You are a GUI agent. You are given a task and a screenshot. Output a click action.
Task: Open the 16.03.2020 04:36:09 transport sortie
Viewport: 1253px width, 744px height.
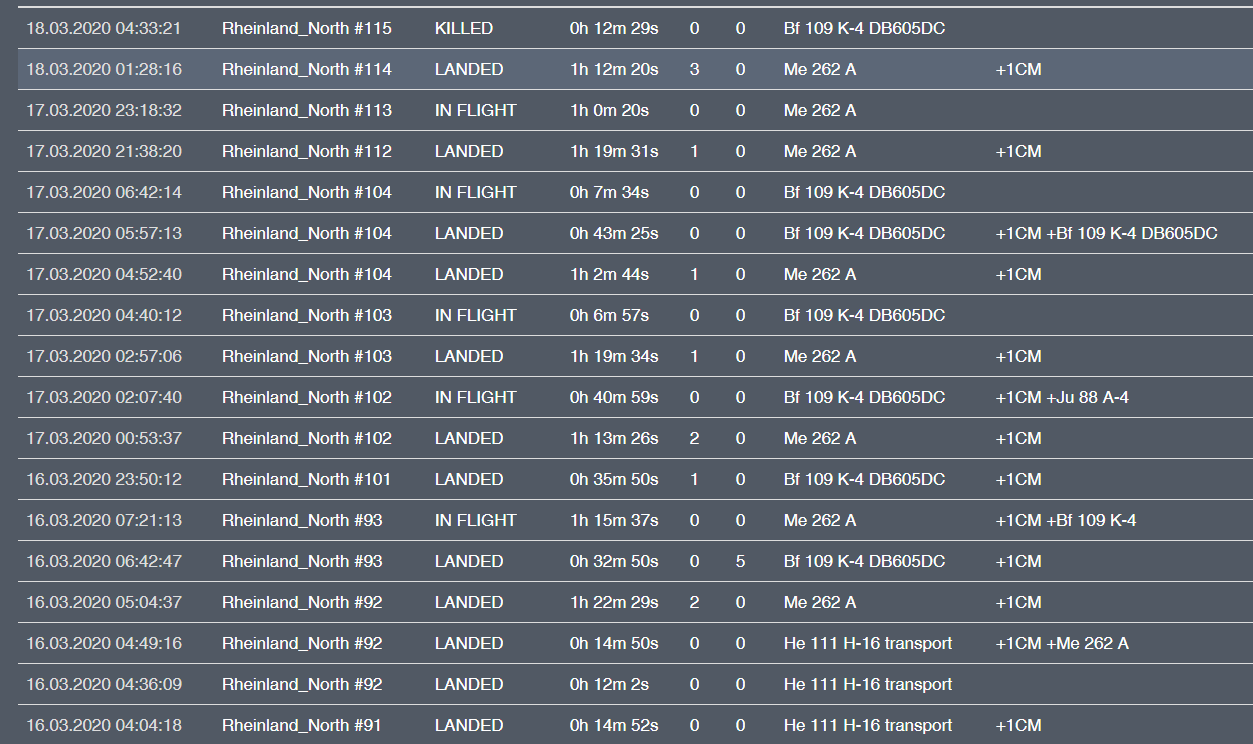[103, 685]
